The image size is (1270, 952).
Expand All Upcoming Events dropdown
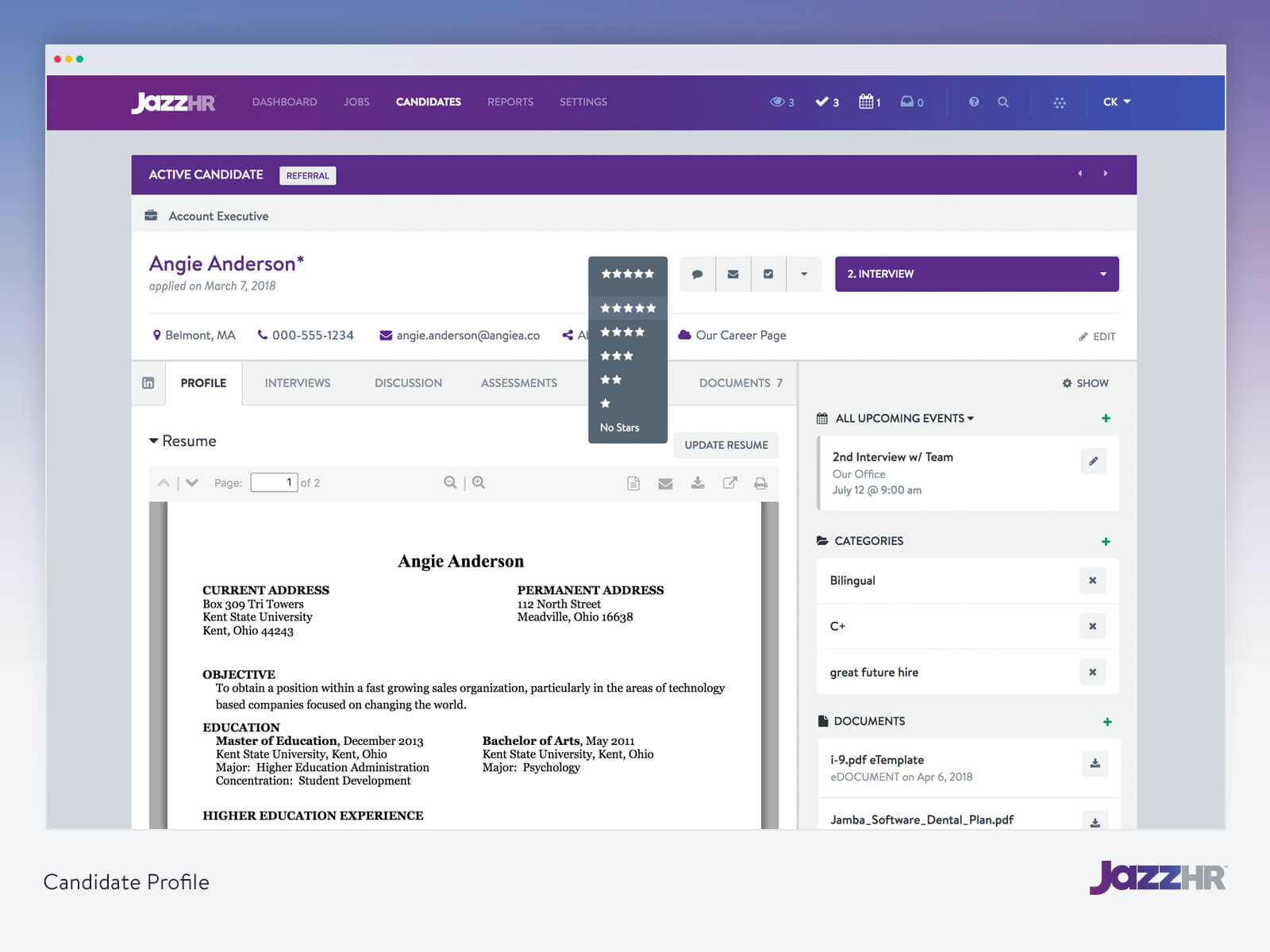click(904, 418)
